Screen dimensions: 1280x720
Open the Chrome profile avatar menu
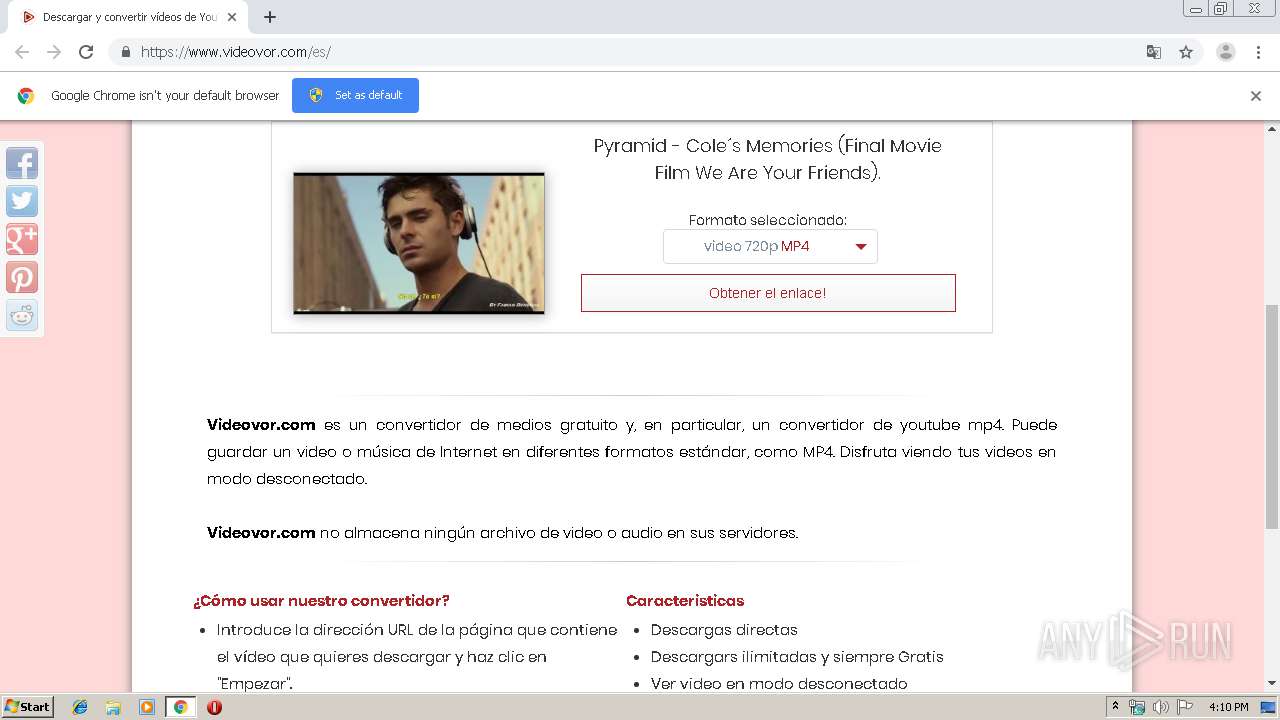[1226, 52]
